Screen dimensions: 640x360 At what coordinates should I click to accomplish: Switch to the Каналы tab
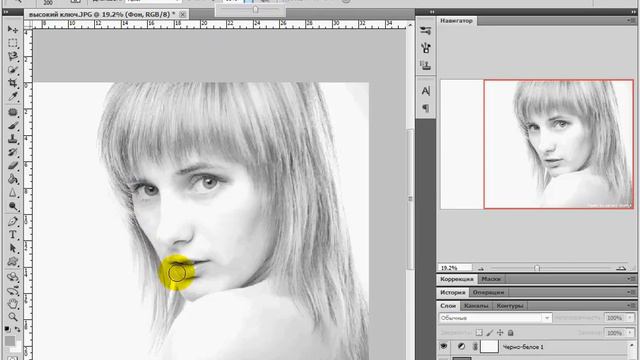[x=476, y=306]
